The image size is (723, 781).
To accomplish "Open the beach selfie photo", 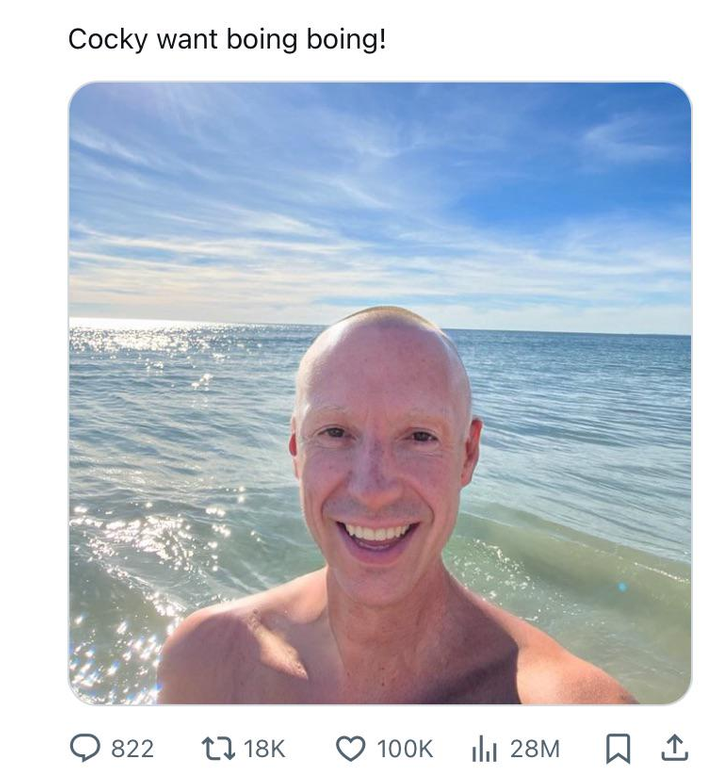I will point(380,393).
